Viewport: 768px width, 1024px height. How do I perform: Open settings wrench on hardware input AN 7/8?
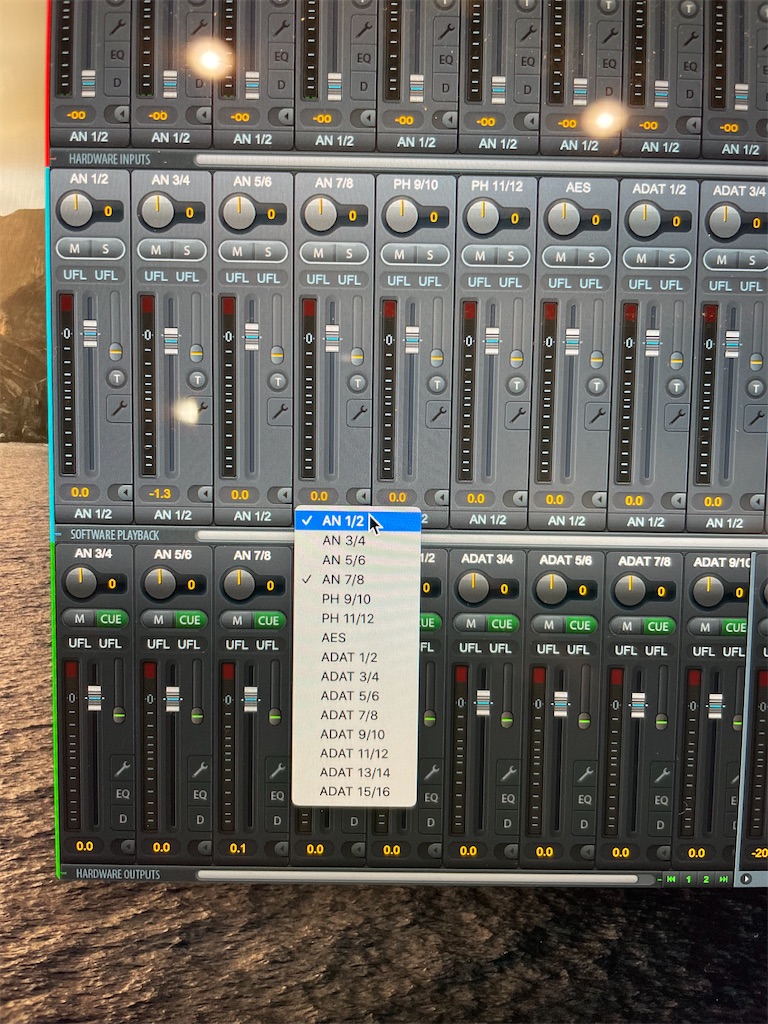[359, 413]
